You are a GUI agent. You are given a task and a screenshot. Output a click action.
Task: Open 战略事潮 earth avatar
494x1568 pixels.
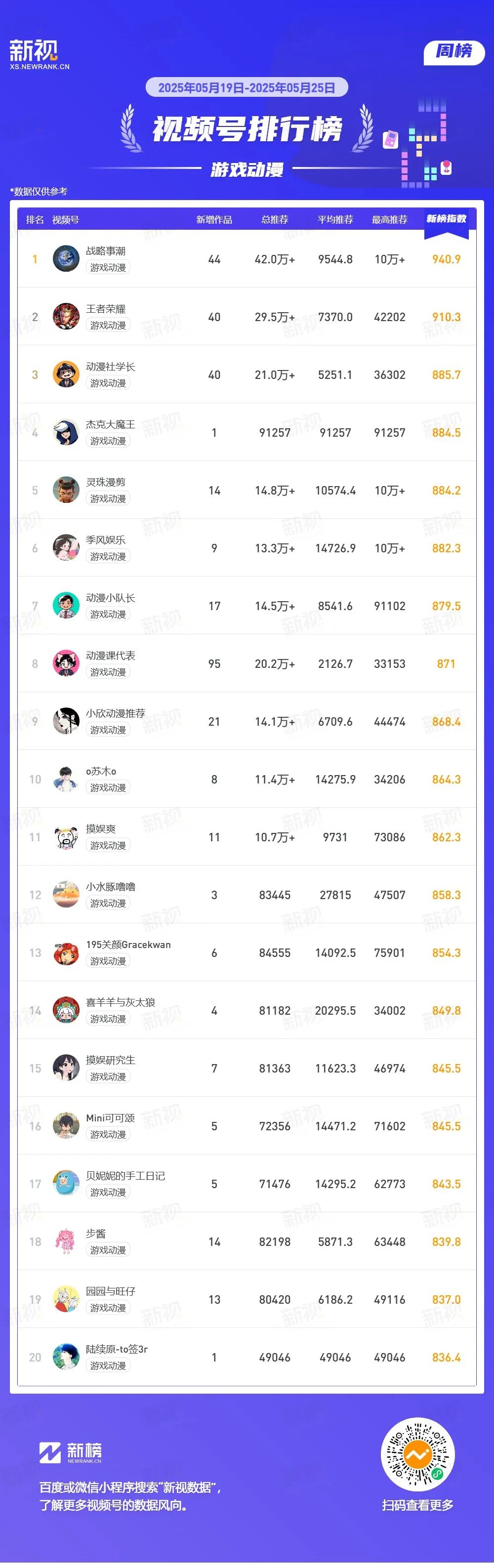pyautogui.click(x=66, y=259)
